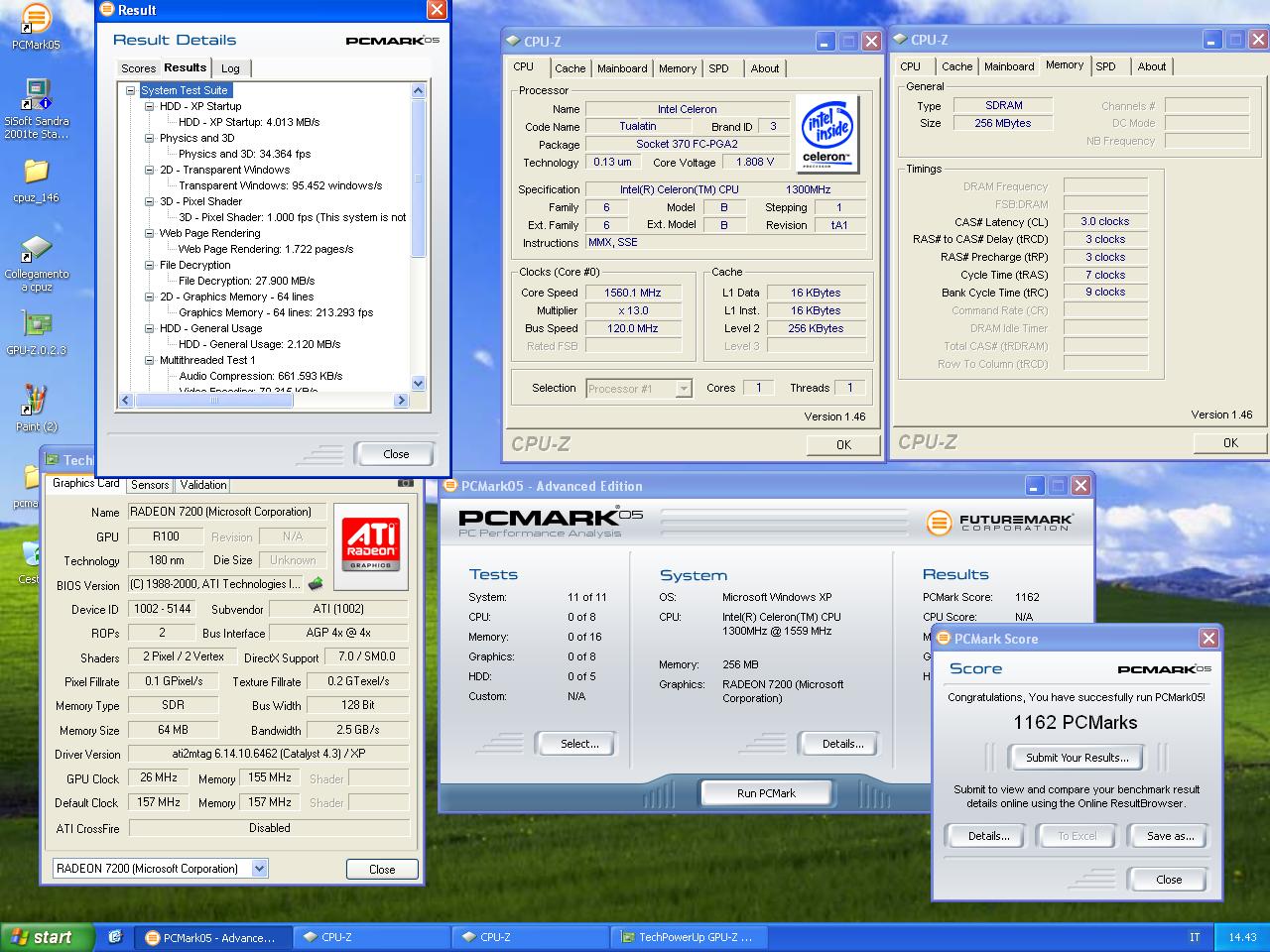Click the ATI Radeon logo in GPU-Z

point(370,546)
